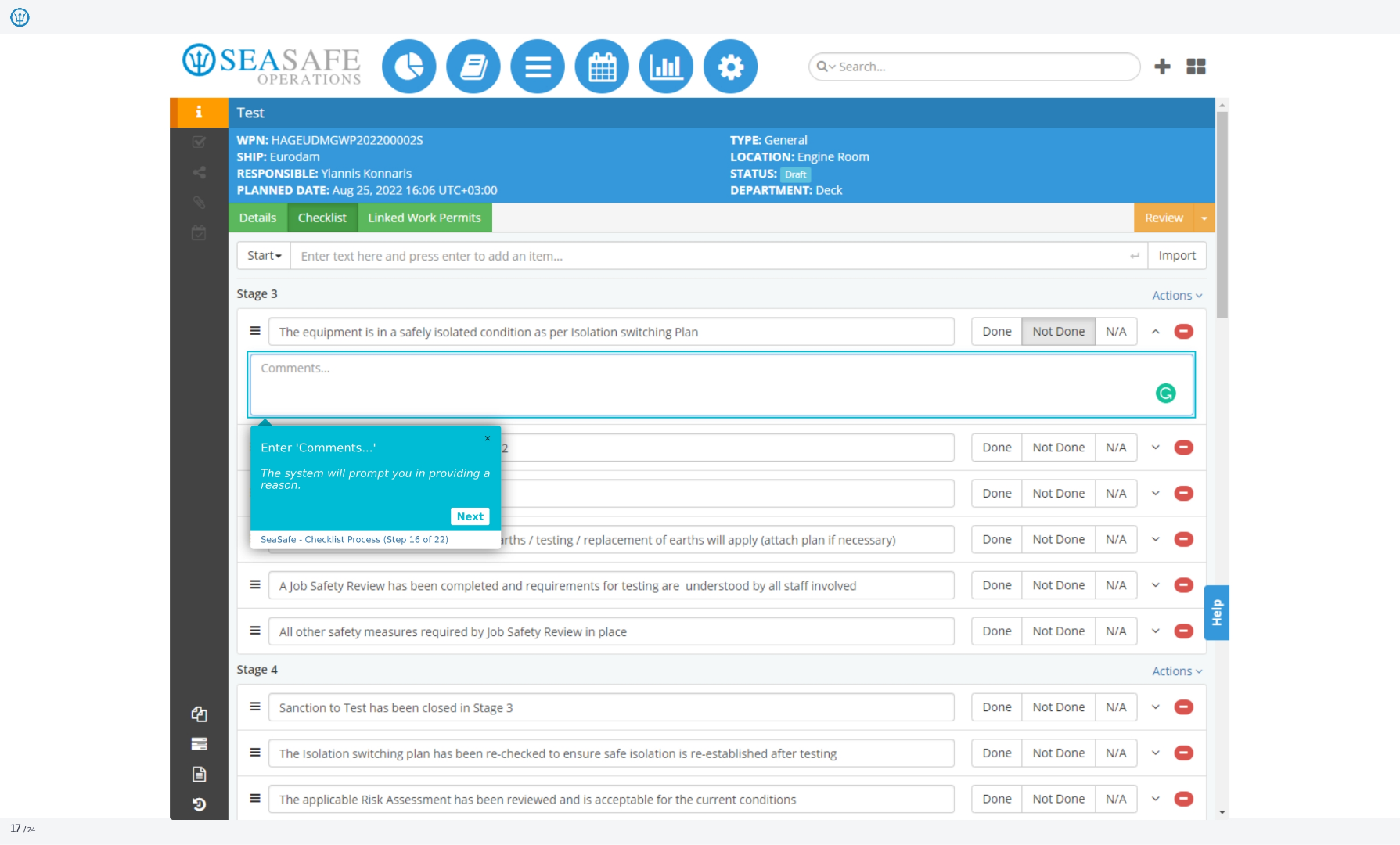Click the copy documents sidebar icon
This screenshot has height=845, width=1400.
pyautogui.click(x=199, y=714)
